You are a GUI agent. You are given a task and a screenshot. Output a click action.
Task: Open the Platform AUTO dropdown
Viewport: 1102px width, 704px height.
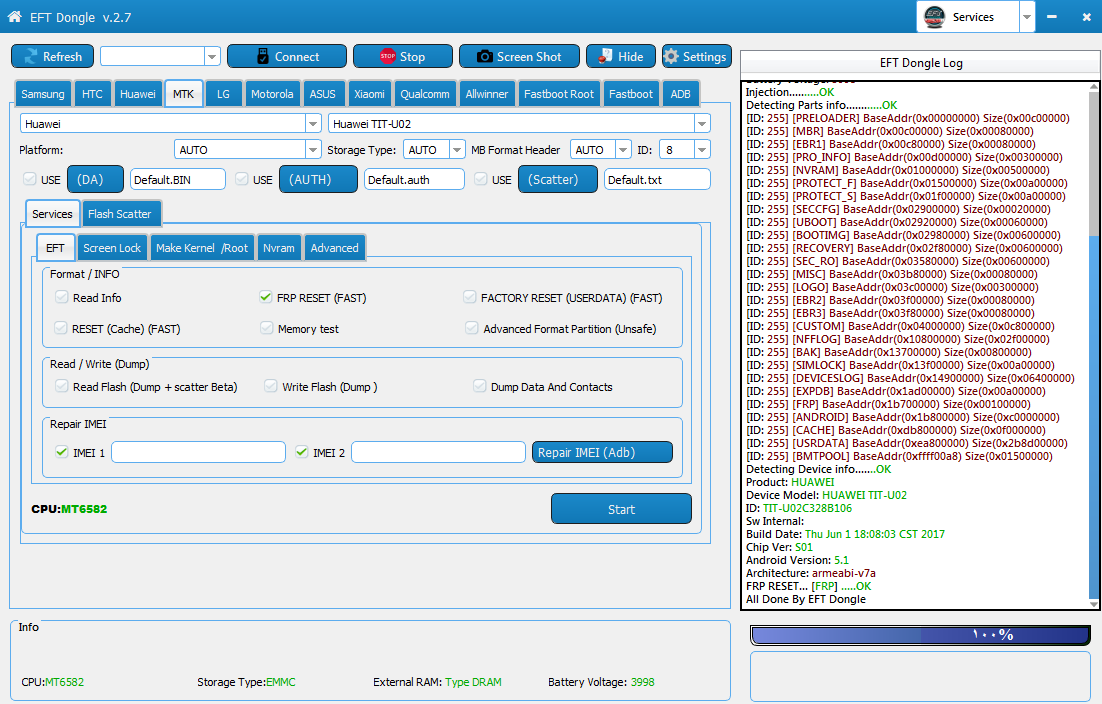click(313, 150)
